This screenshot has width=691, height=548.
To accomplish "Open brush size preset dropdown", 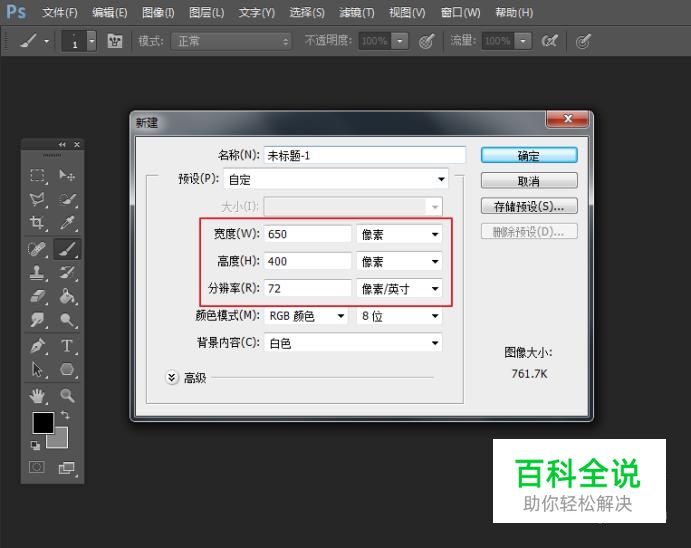I will coord(91,42).
